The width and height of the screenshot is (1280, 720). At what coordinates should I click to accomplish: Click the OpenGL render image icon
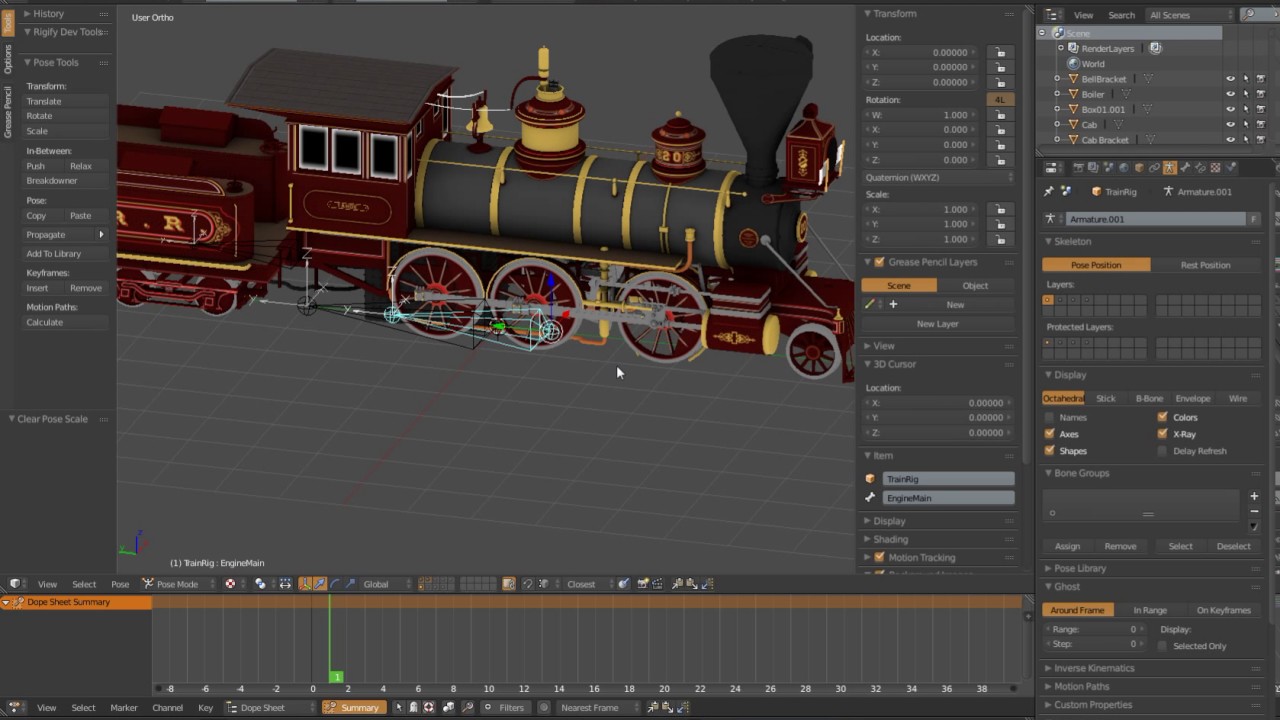tap(643, 584)
